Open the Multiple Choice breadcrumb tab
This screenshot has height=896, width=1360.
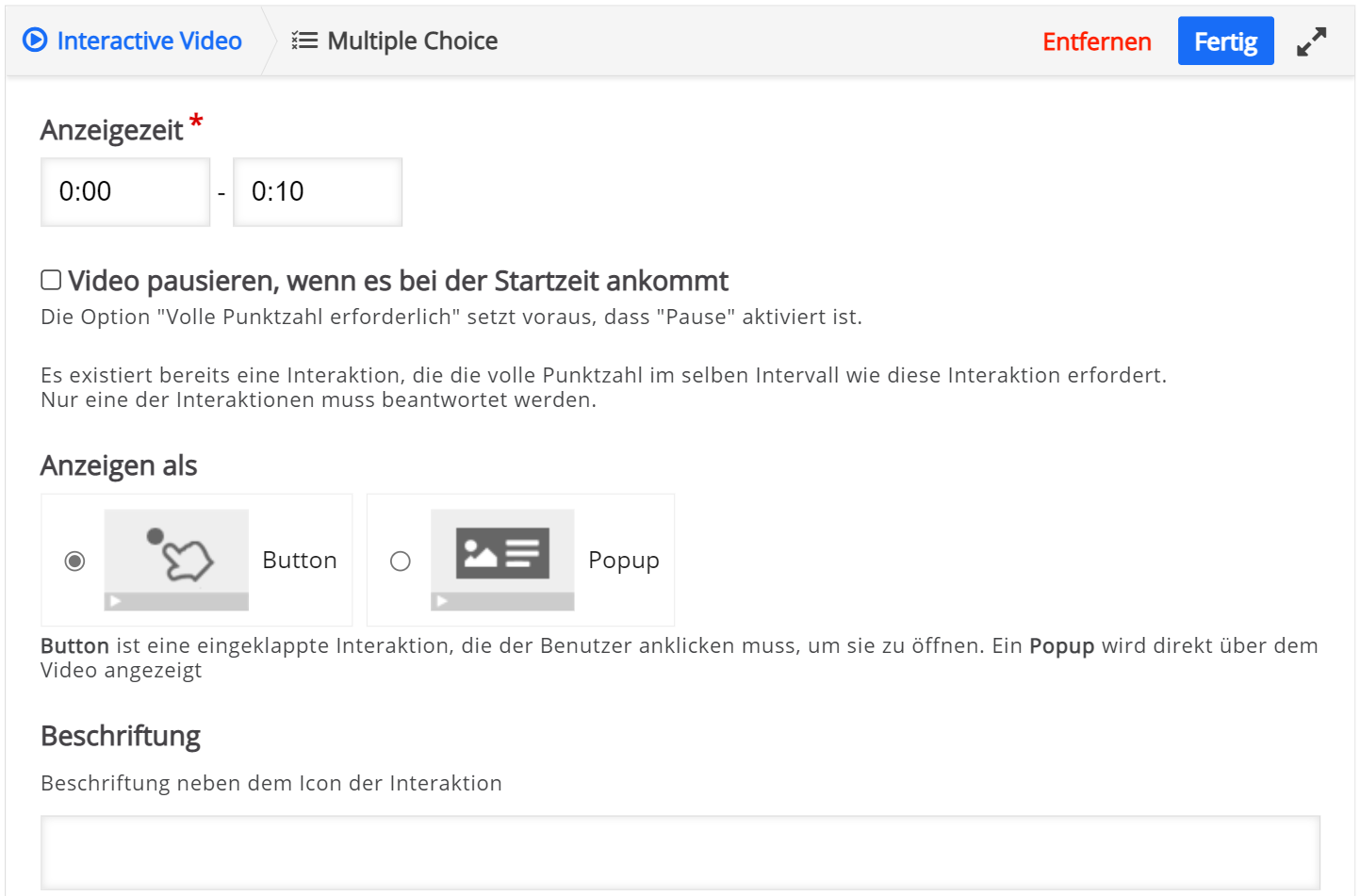click(x=412, y=41)
